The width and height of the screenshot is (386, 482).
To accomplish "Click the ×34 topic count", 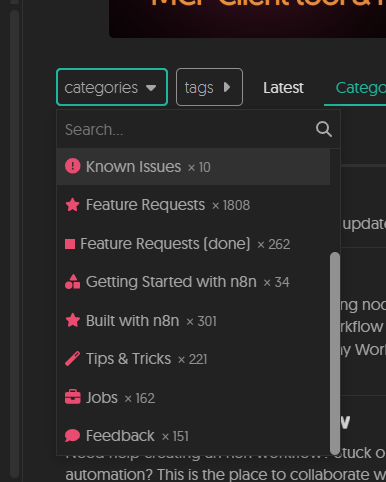I will (276, 283).
